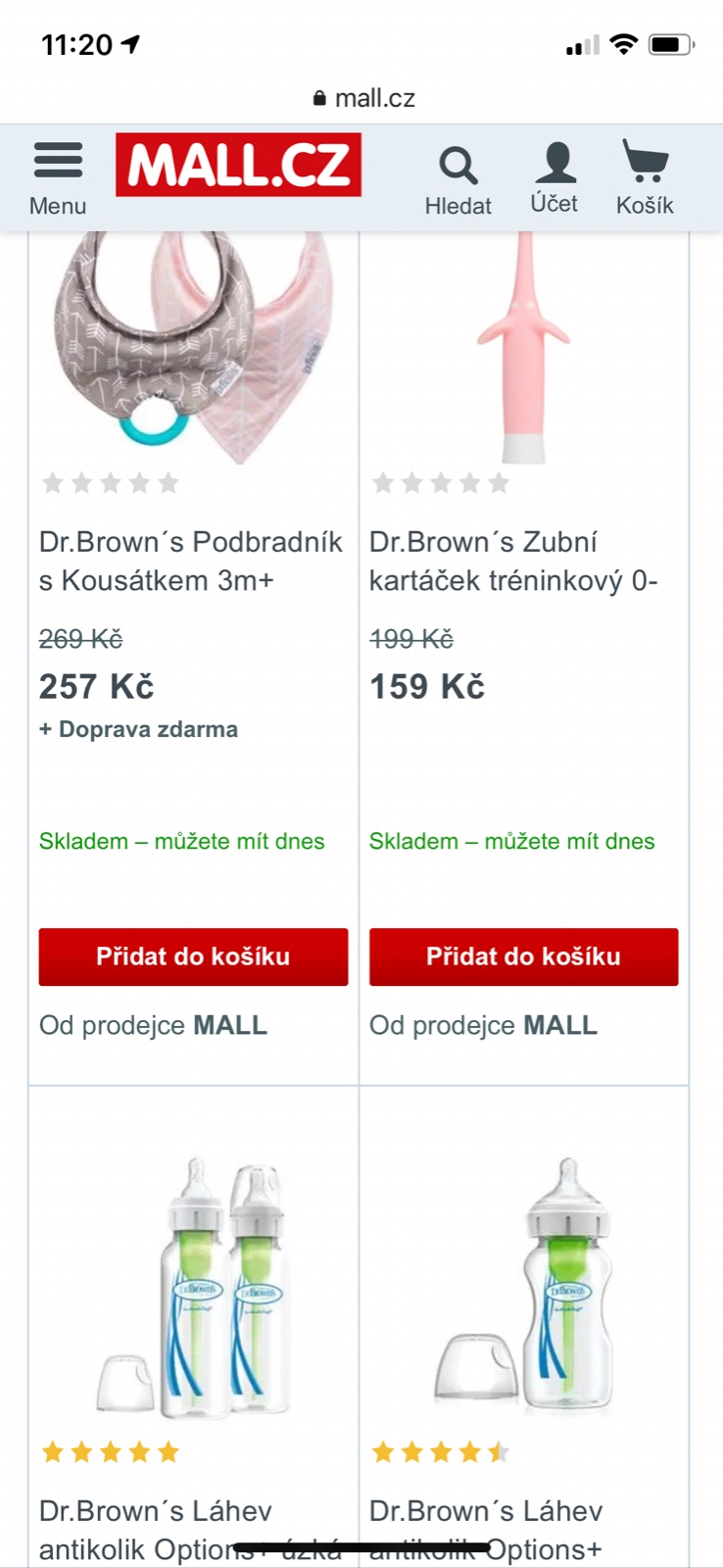Tap the Hledat search magnifier icon
Image resolution: width=723 pixels, height=1568 pixels.
pyautogui.click(x=458, y=167)
